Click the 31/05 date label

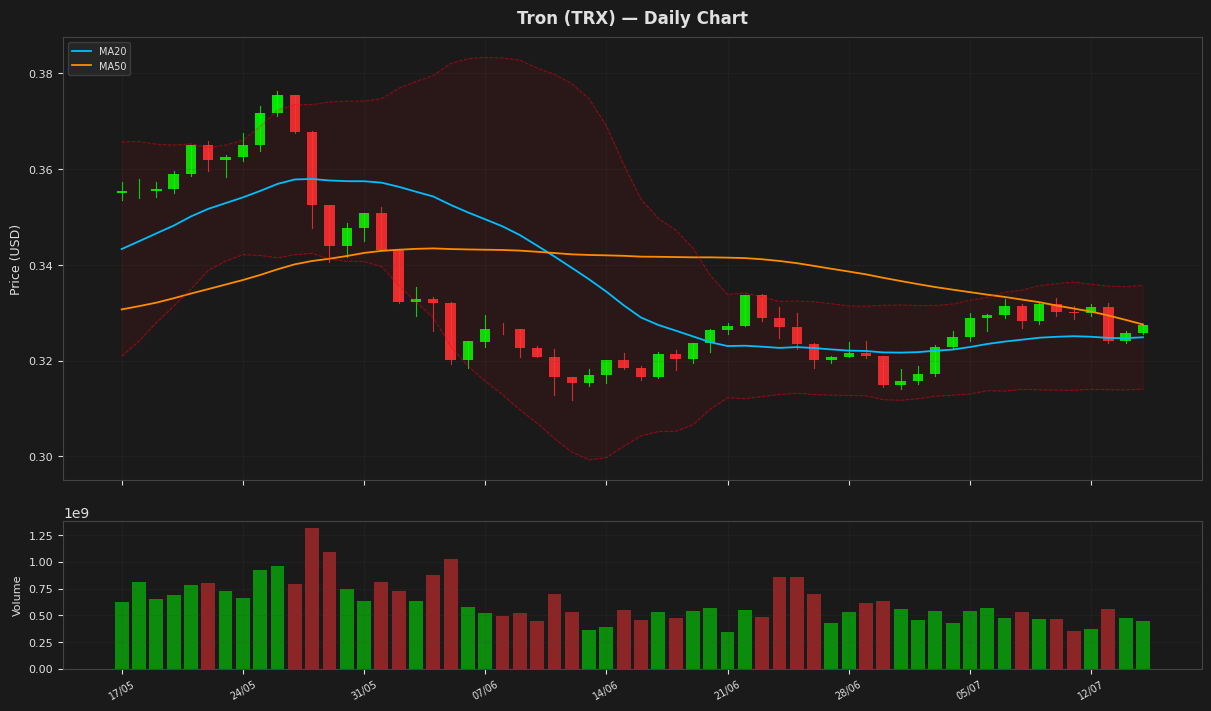point(364,691)
